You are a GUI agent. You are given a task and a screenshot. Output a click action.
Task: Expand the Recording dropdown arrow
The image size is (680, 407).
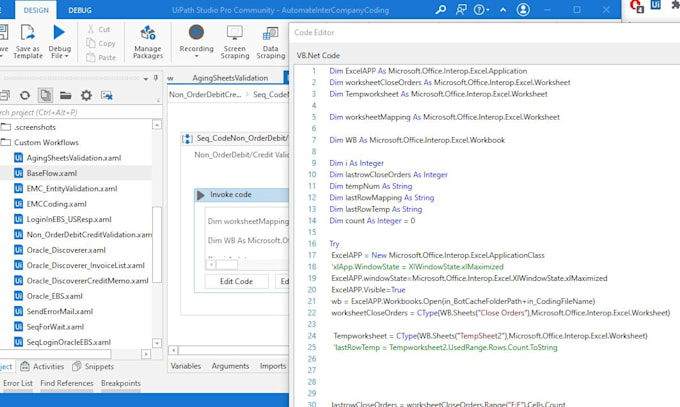tap(196, 56)
